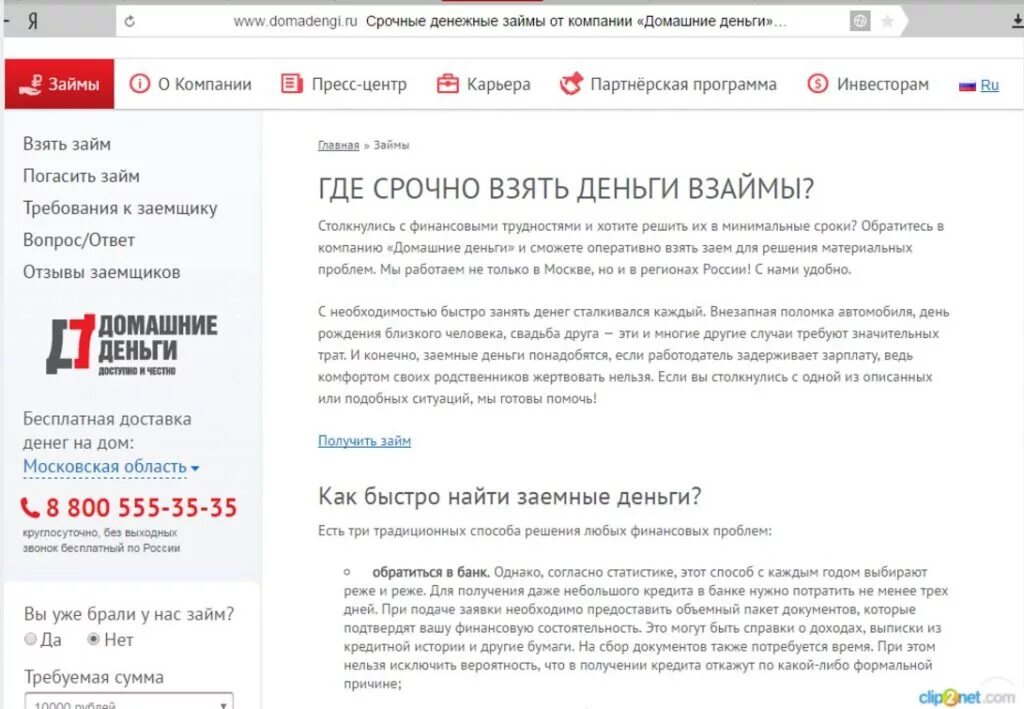1024x709 pixels.
Task: Click phone number 8 800 555-35-35
Action: point(141,507)
